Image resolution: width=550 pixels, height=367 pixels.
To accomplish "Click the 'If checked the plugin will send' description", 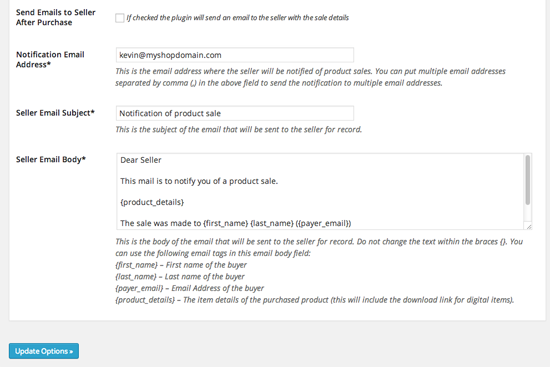I will point(237,18).
